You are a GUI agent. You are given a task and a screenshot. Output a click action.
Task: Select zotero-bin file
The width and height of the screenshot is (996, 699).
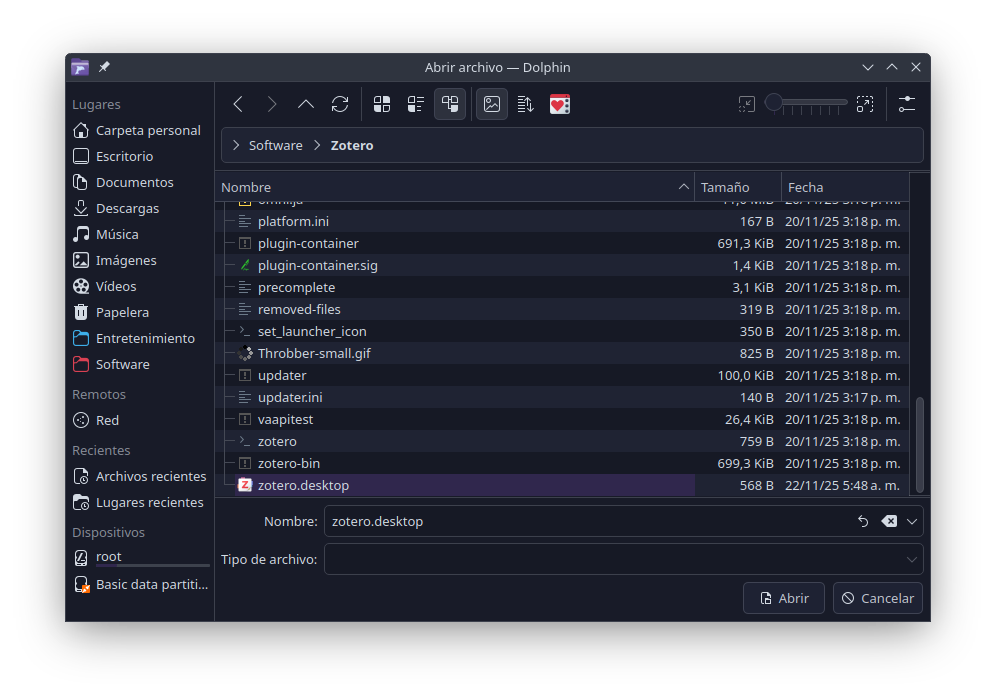coord(562,463)
